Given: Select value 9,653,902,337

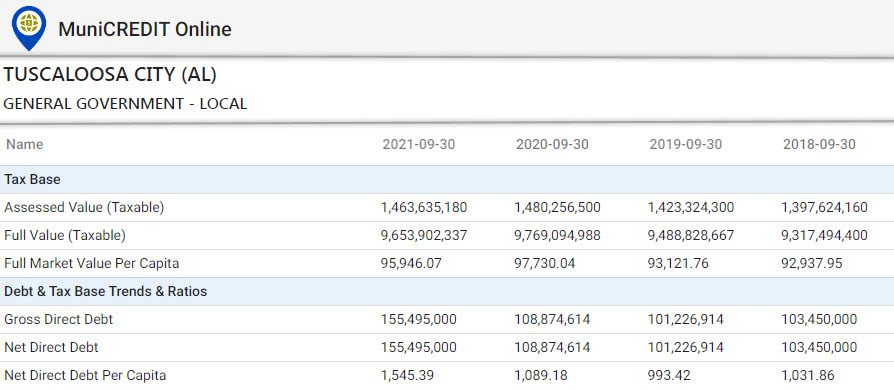Looking at the screenshot, I should point(424,235).
